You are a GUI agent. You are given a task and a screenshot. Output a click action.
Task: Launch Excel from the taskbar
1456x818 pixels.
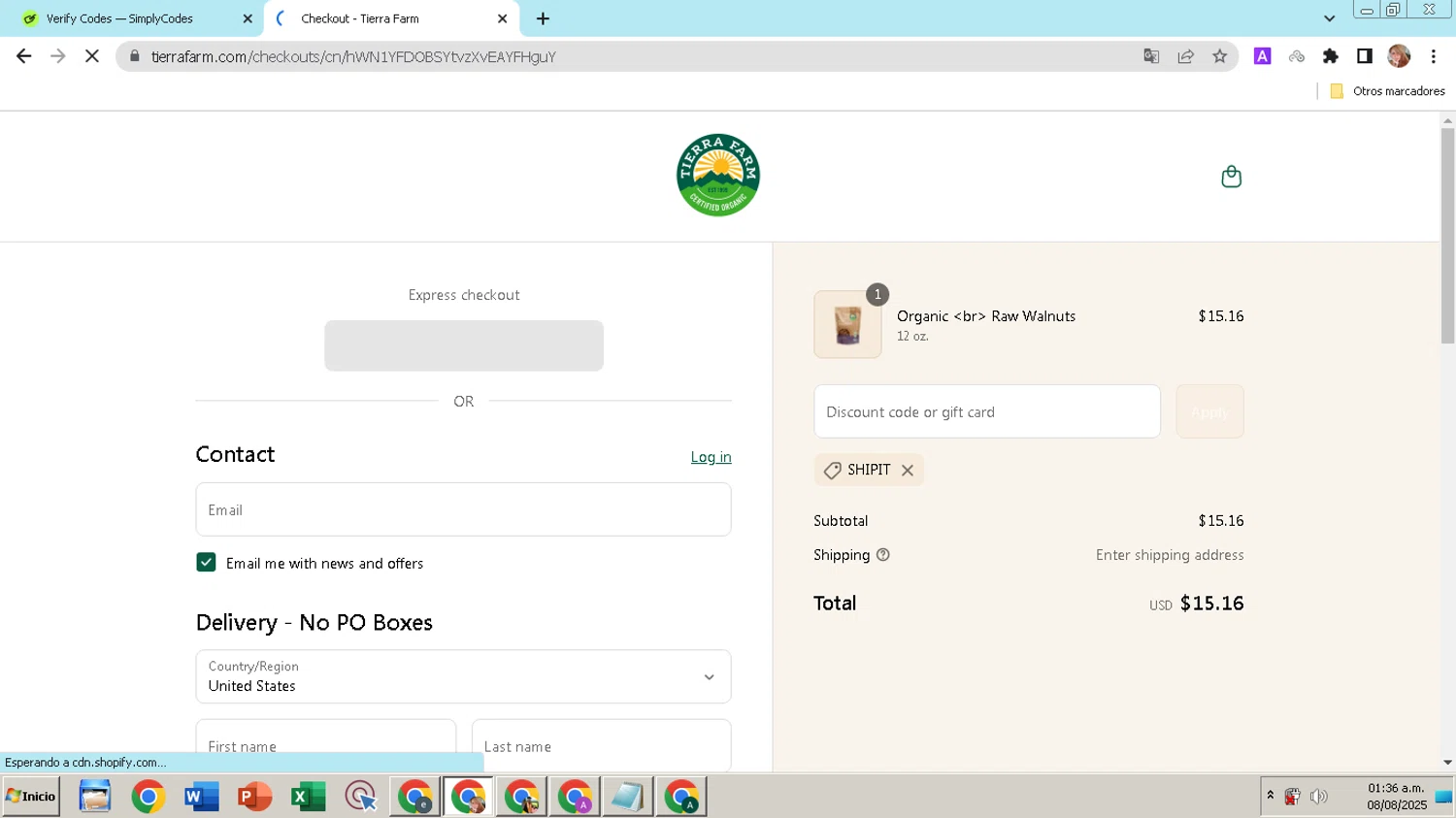[308, 797]
